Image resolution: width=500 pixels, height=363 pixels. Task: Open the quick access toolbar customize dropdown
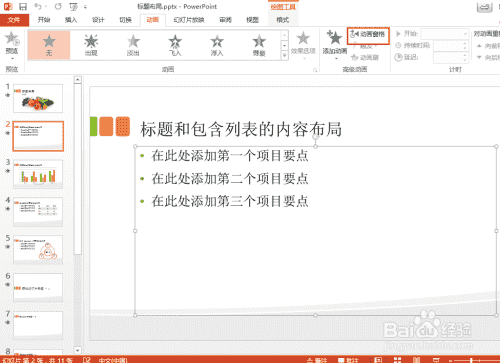(85, 7)
